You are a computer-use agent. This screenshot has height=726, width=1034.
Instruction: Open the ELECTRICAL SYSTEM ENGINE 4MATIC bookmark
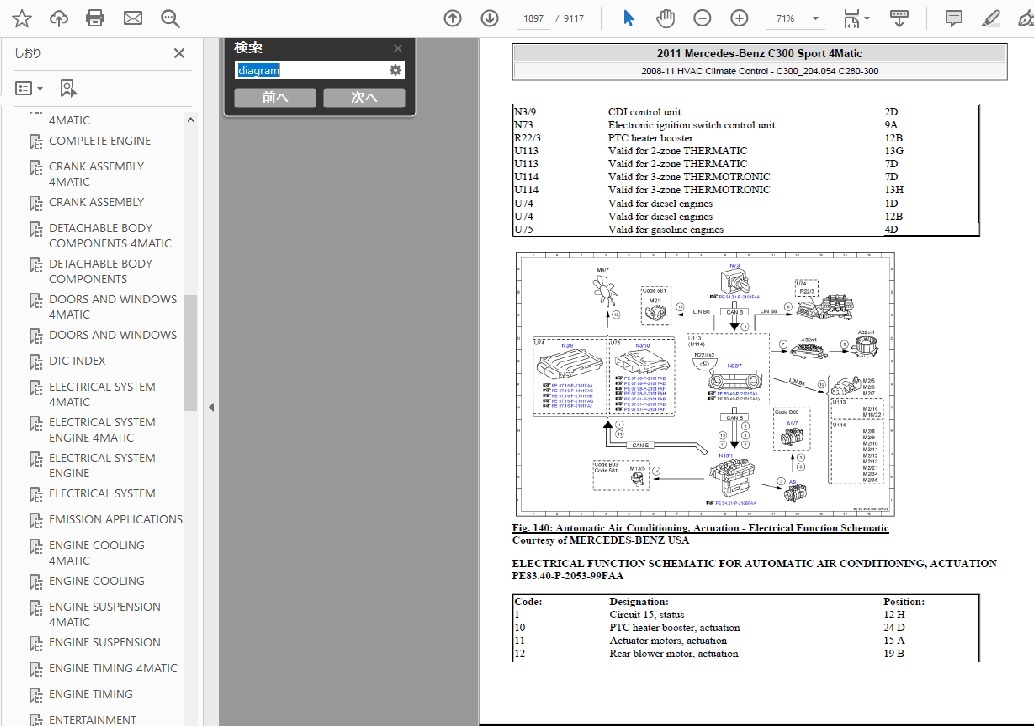tap(102, 430)
